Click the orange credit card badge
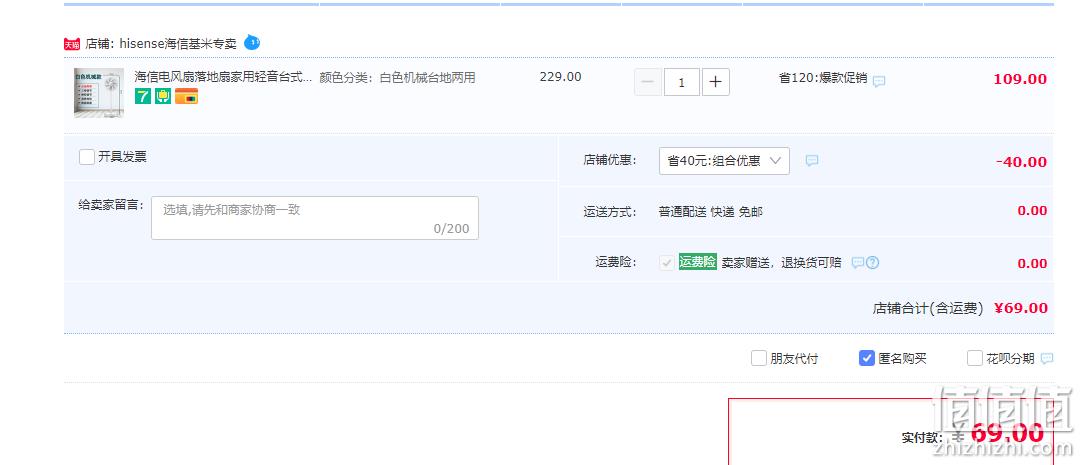The image size is (1082, 465). [x=186, y=97]
